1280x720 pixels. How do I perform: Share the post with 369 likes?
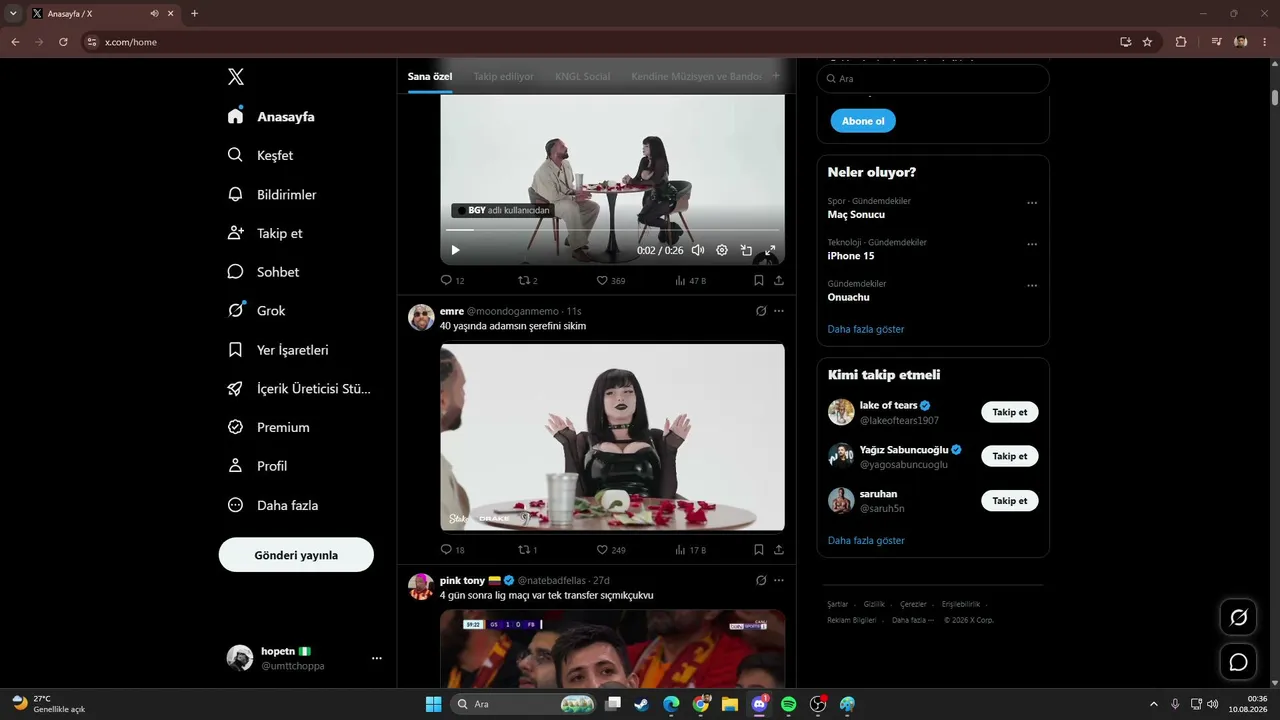pyautogui.click(x=779, y=281)
